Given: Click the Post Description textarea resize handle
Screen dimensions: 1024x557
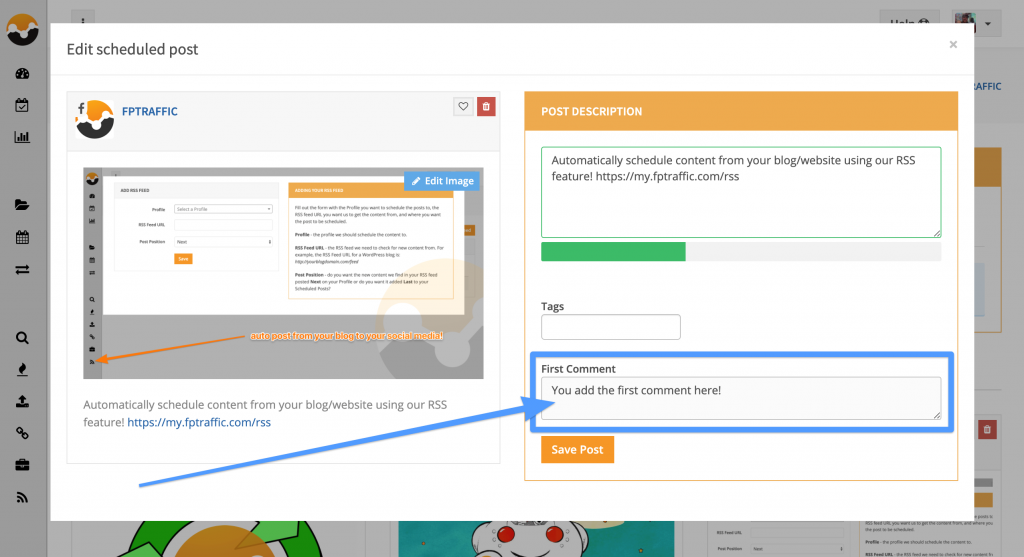Looking at the screenshot, I should [936, 232].
